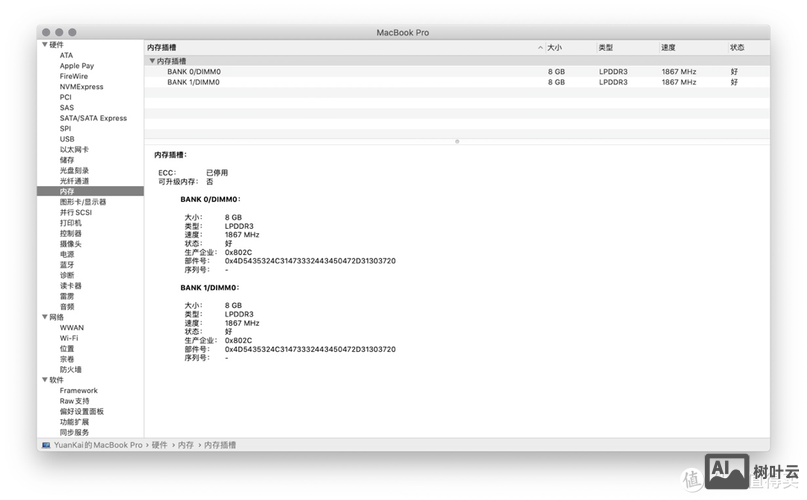
Task: Click the computer icon in path bar
Action: [x=46, y=444]
